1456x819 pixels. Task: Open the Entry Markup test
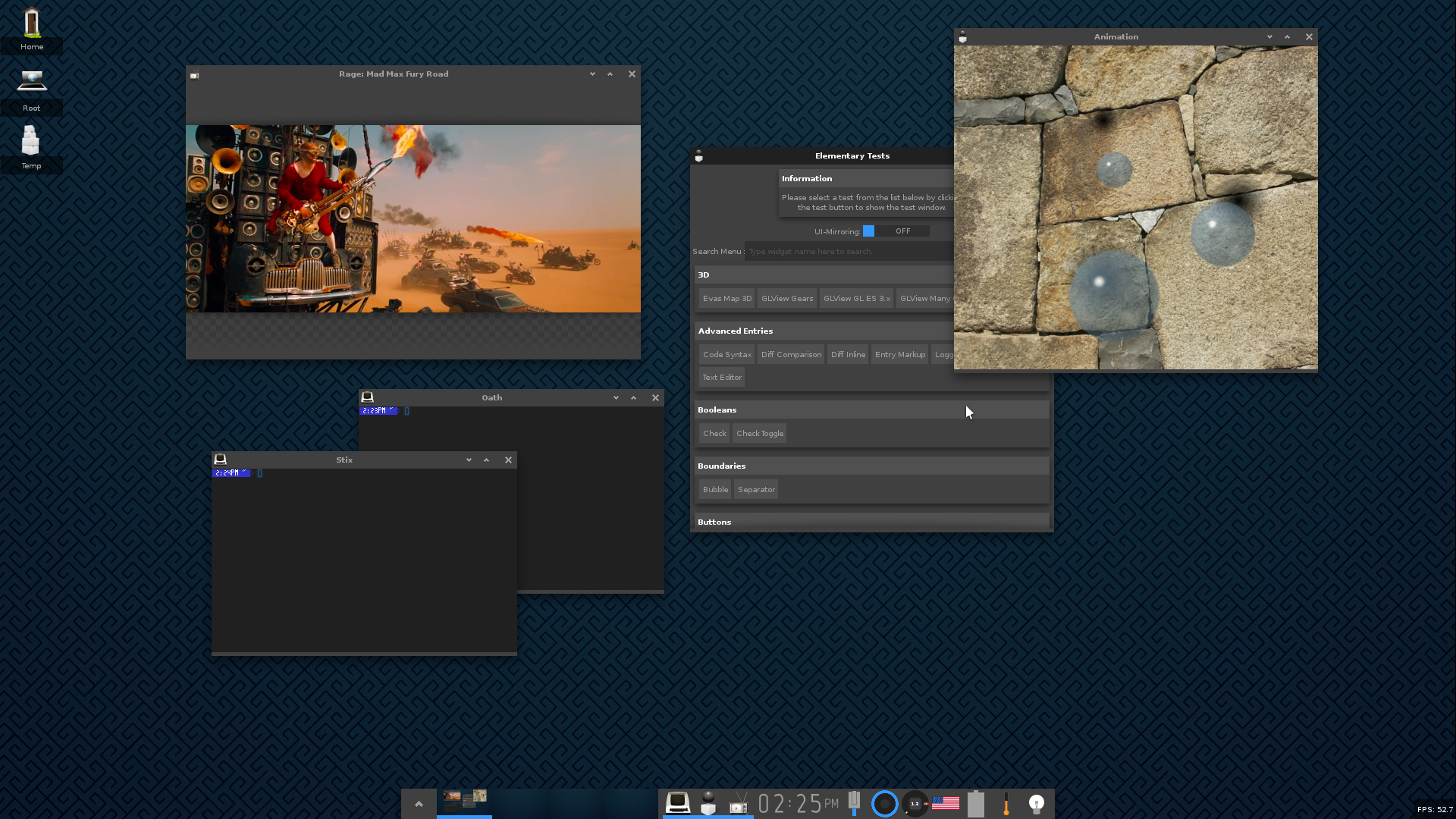pyautogui.click(x=899, y=355)
